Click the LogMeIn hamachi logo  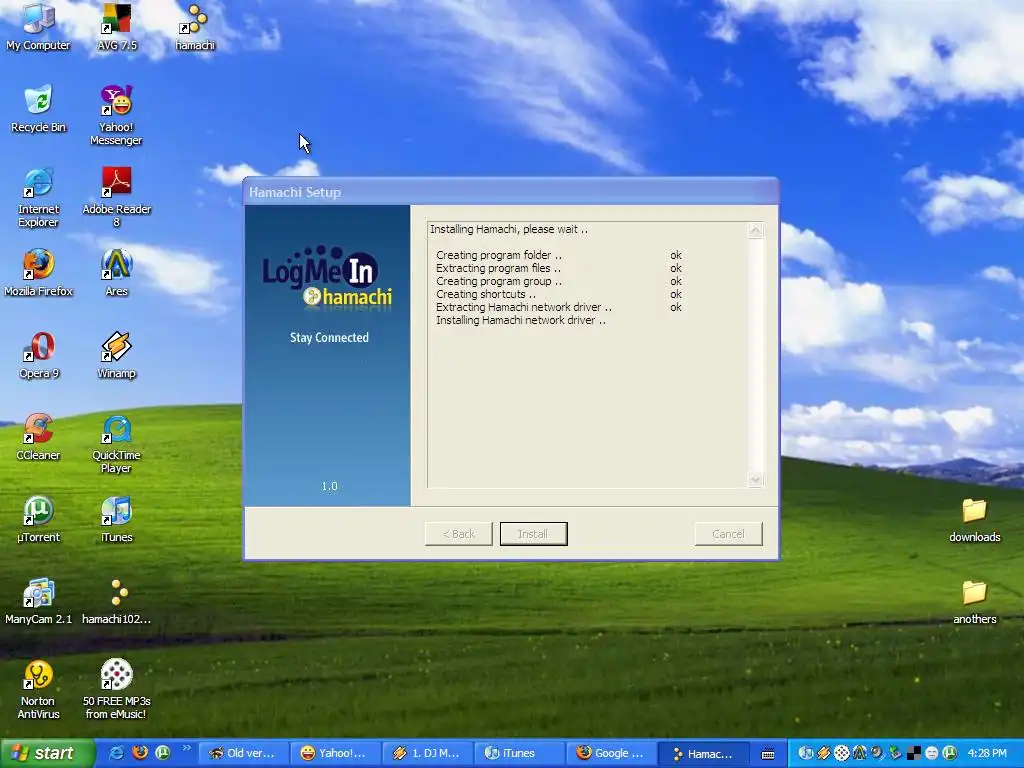click(x=327, y=276)
